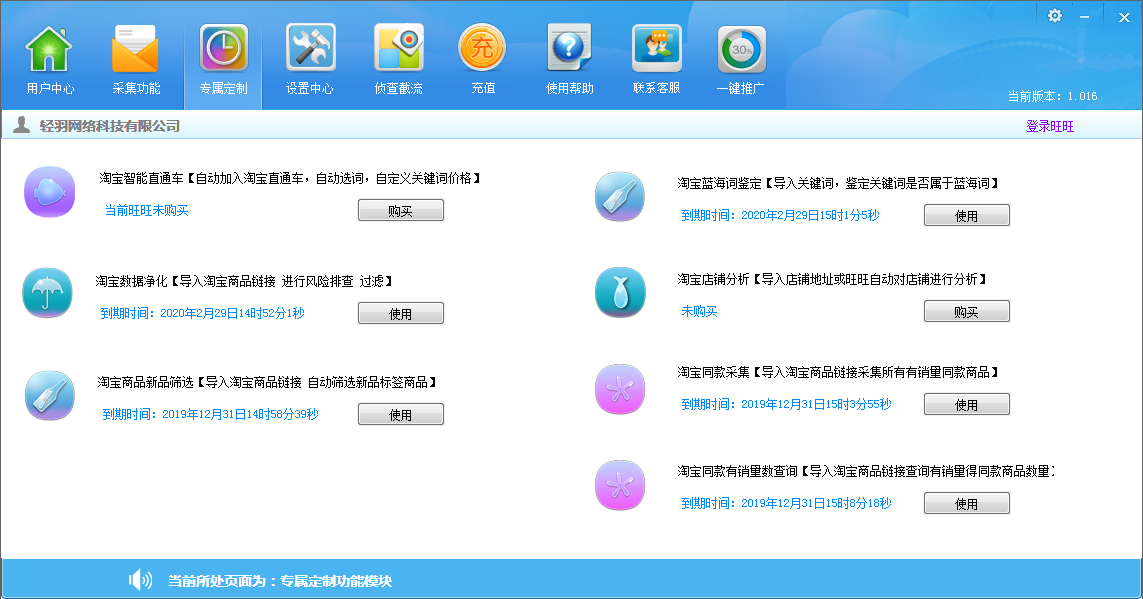Click expiry date 2019年12月31日15时3分55秒

tap(816, 404)
